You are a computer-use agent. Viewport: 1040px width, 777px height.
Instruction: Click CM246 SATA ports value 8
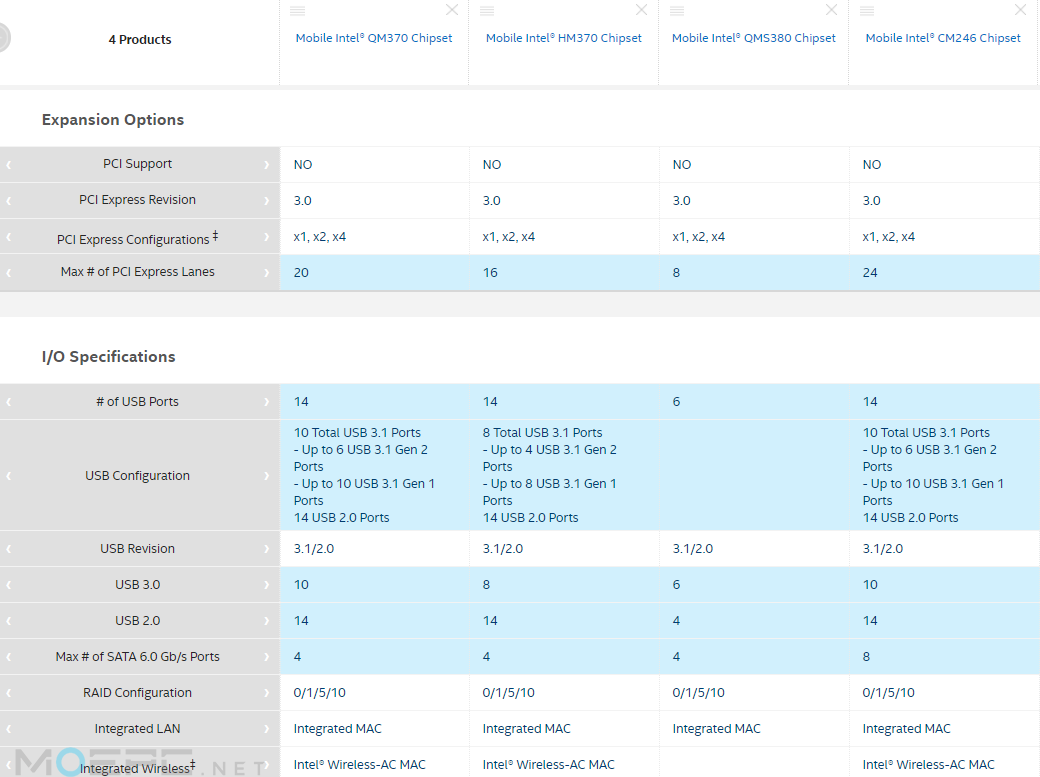pyautogui.click(x=866, y=657)
